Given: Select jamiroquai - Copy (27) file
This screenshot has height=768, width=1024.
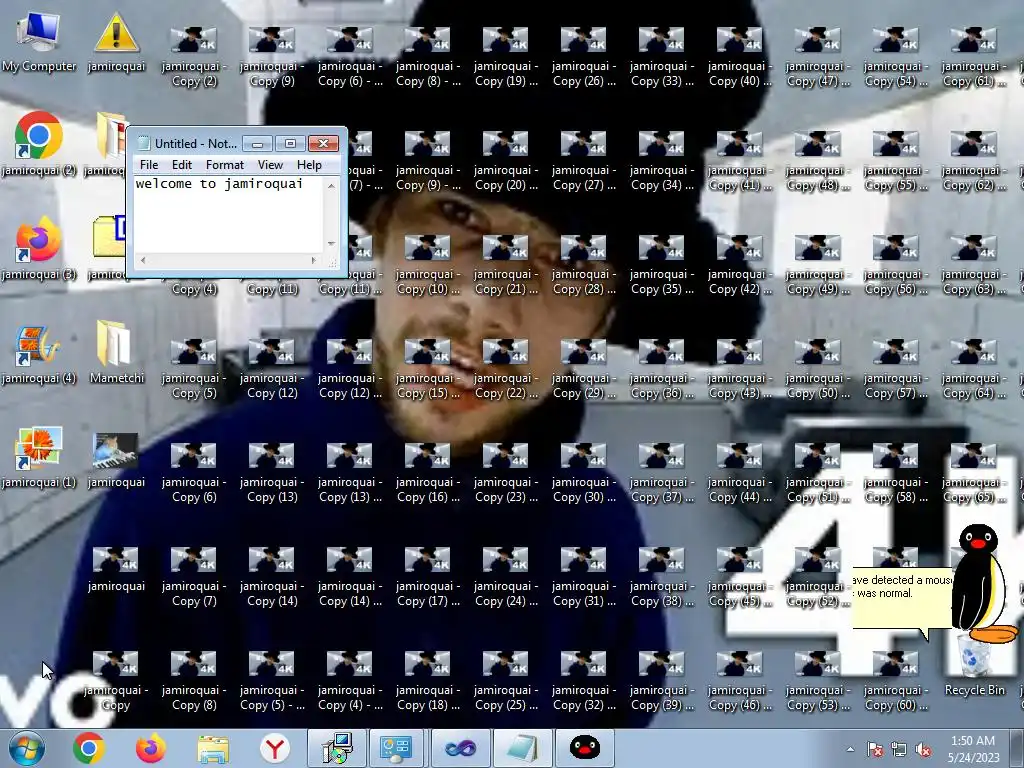Looking at the screenshot, I should [x=584, y=161].
